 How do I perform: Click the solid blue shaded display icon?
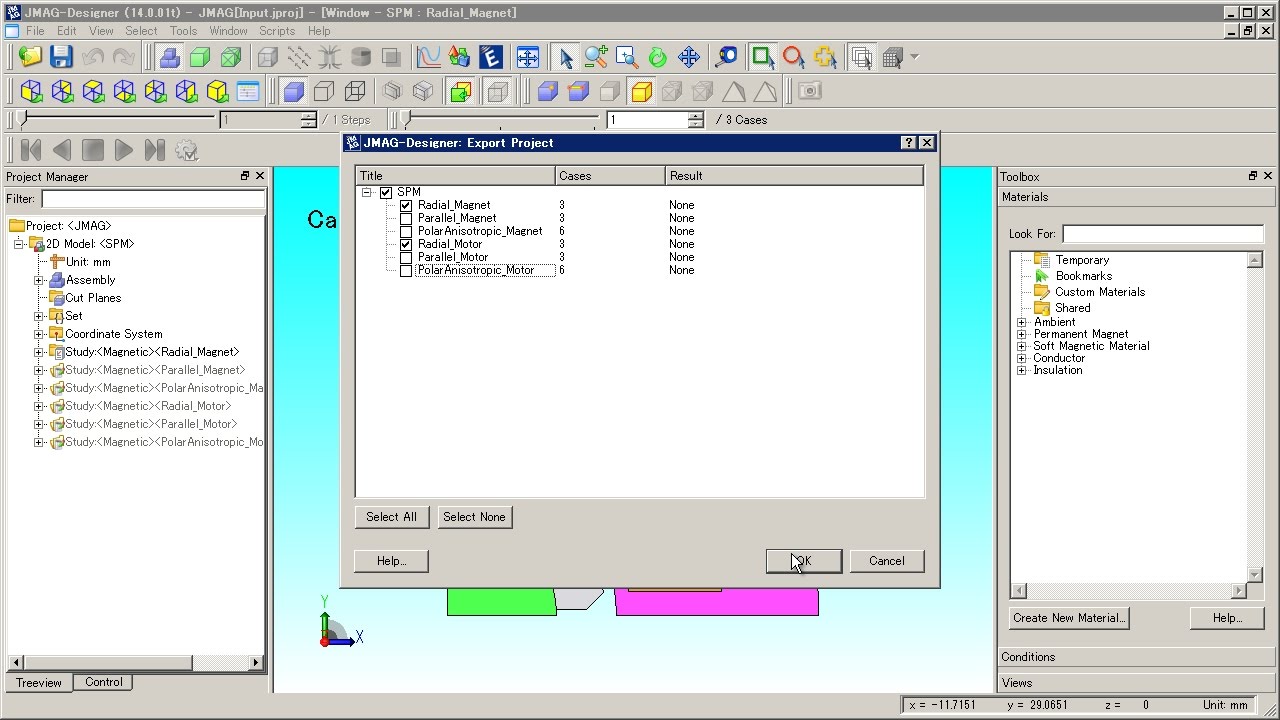pos(293,92)
